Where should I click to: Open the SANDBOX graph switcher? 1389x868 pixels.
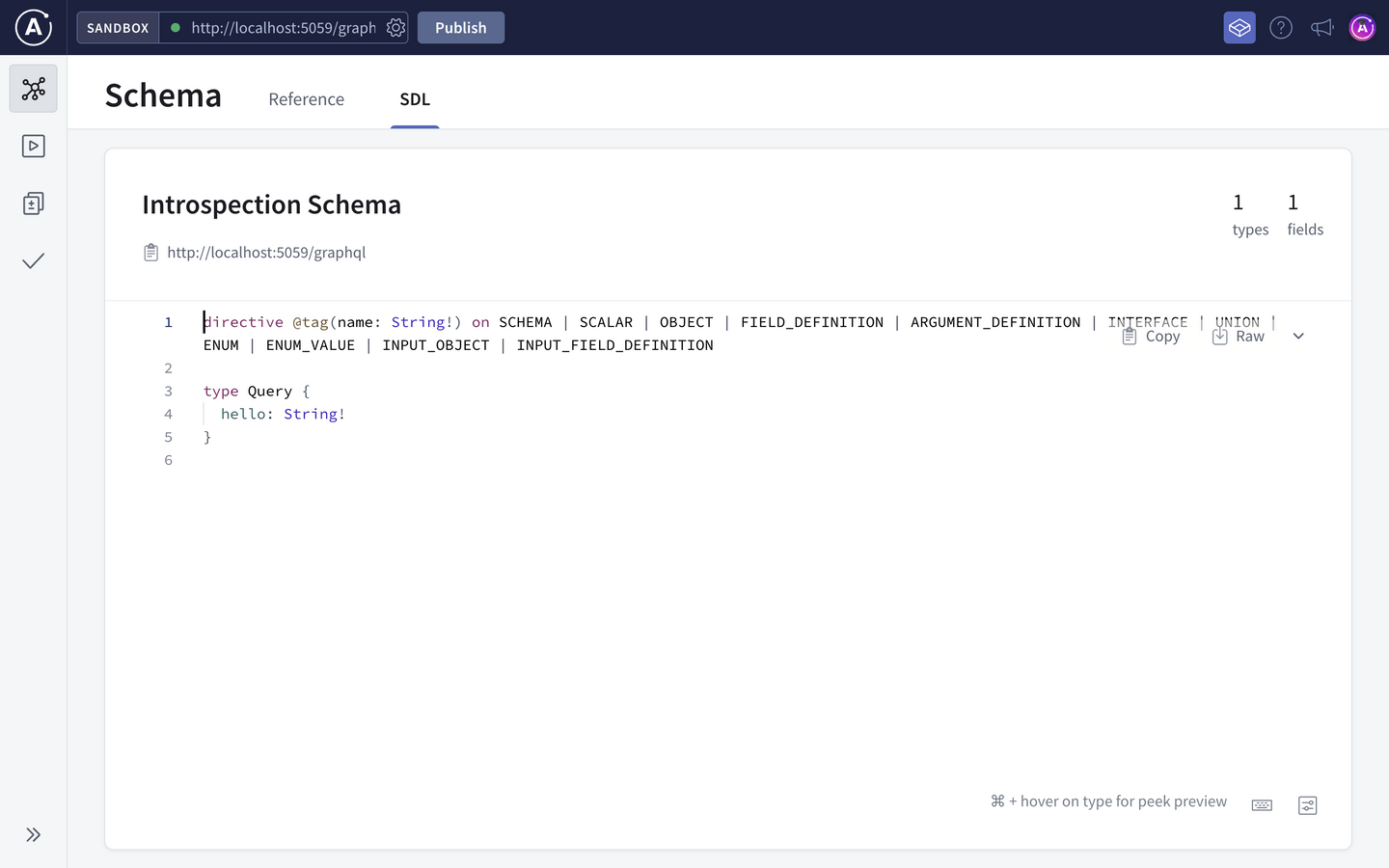pyautogui.click(x=117, y=28)
